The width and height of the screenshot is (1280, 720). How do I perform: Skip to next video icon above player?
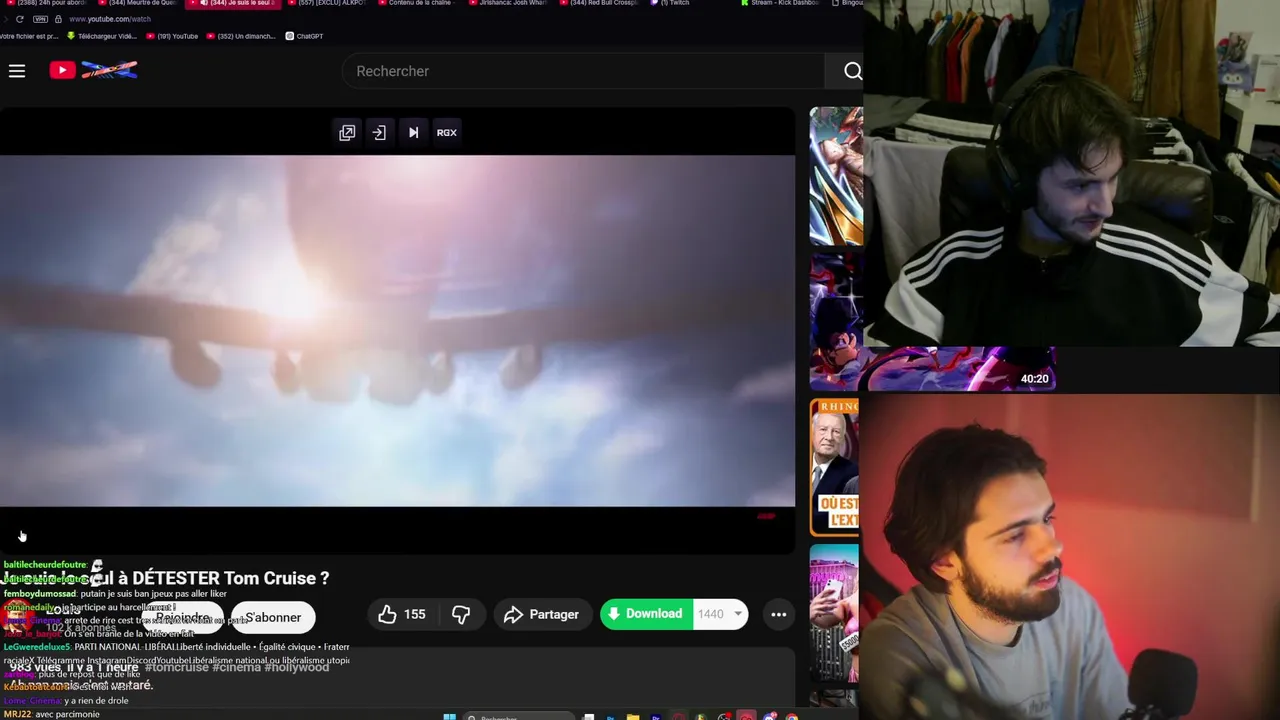pyautogui.click(x=413, y=132)
